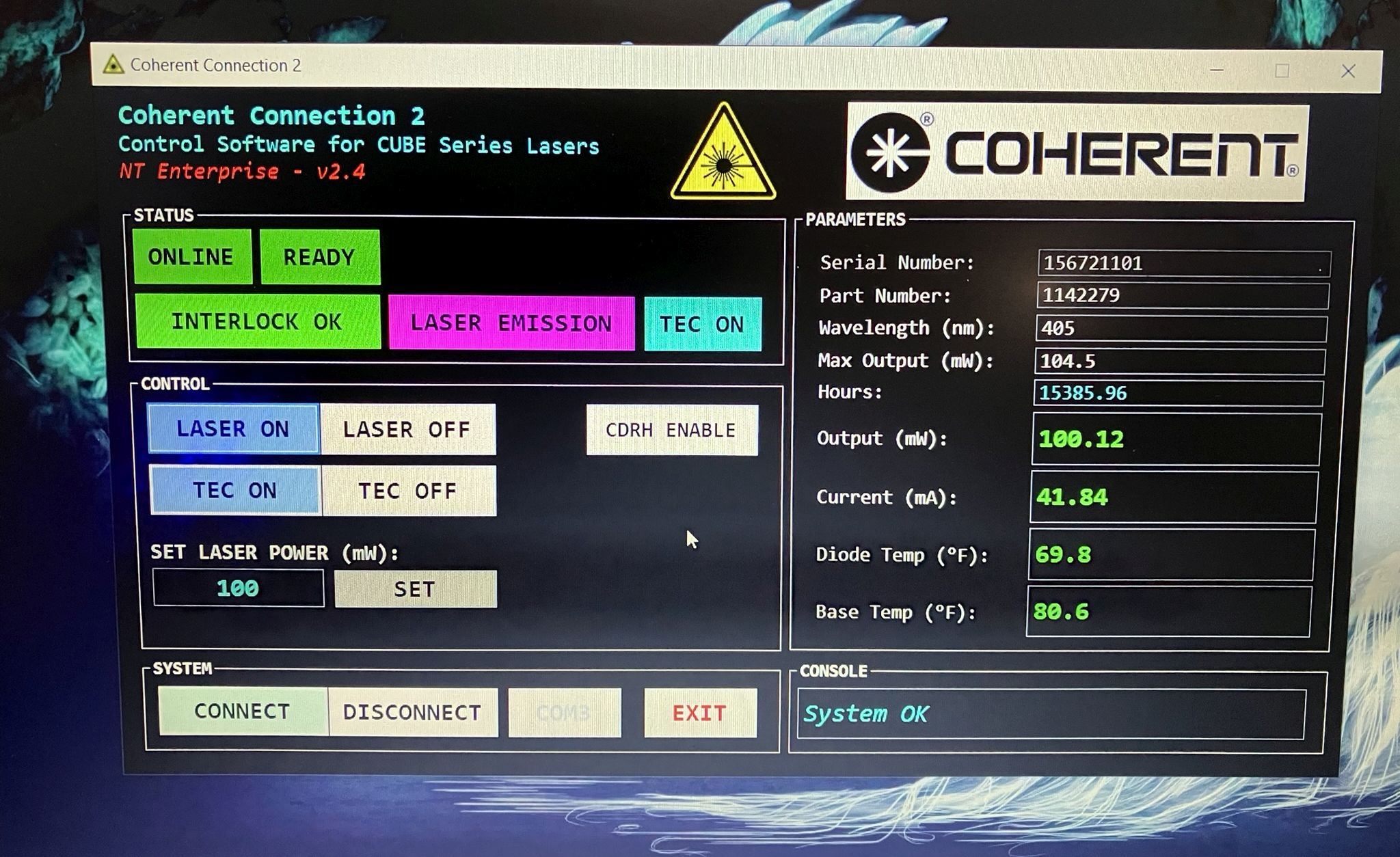This screenshot has height=857, width=1400.
Task: Click the CDRH ENABLE button
Action: coord(672,430)
